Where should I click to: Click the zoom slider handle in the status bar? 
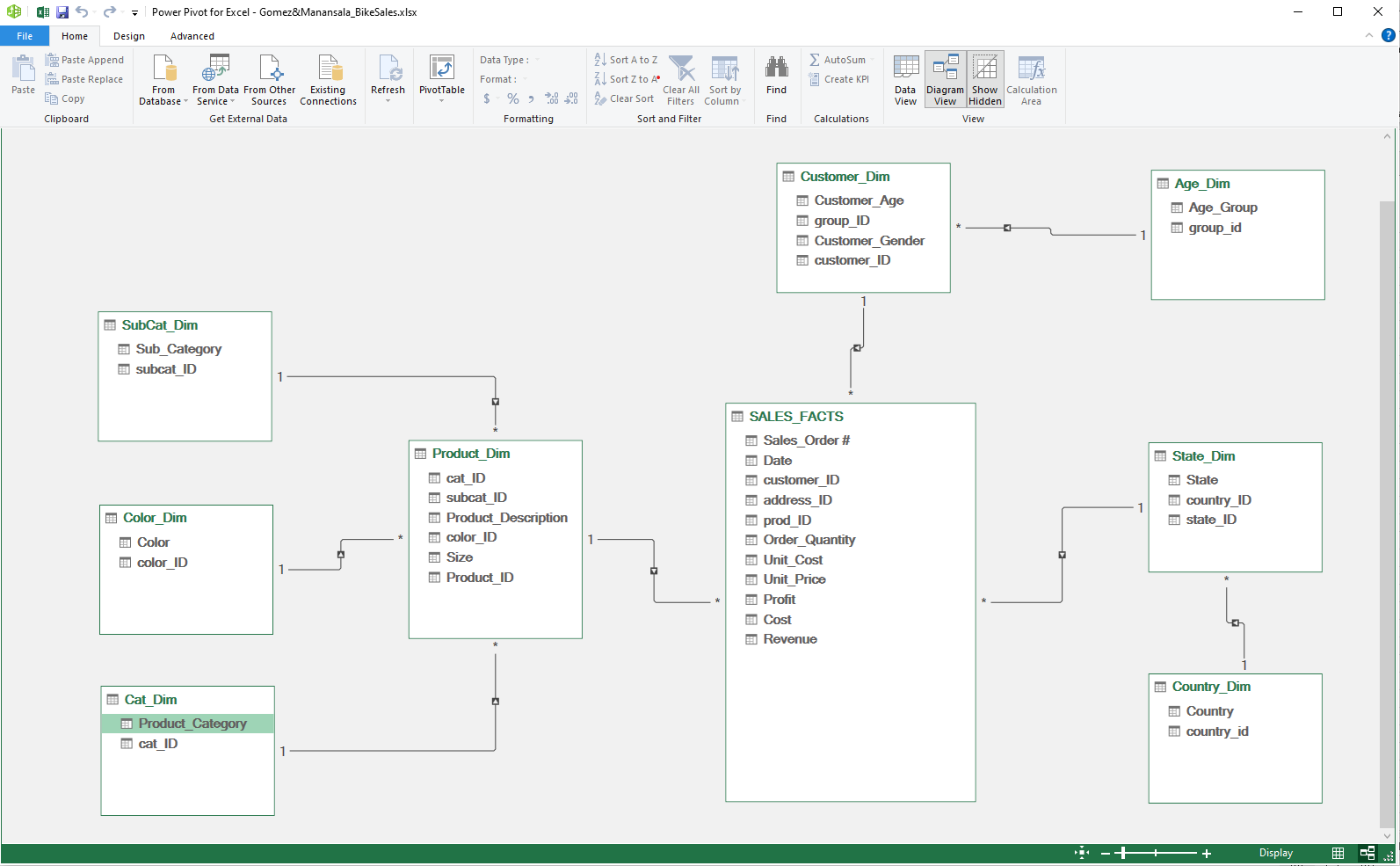coord(1122,853)
